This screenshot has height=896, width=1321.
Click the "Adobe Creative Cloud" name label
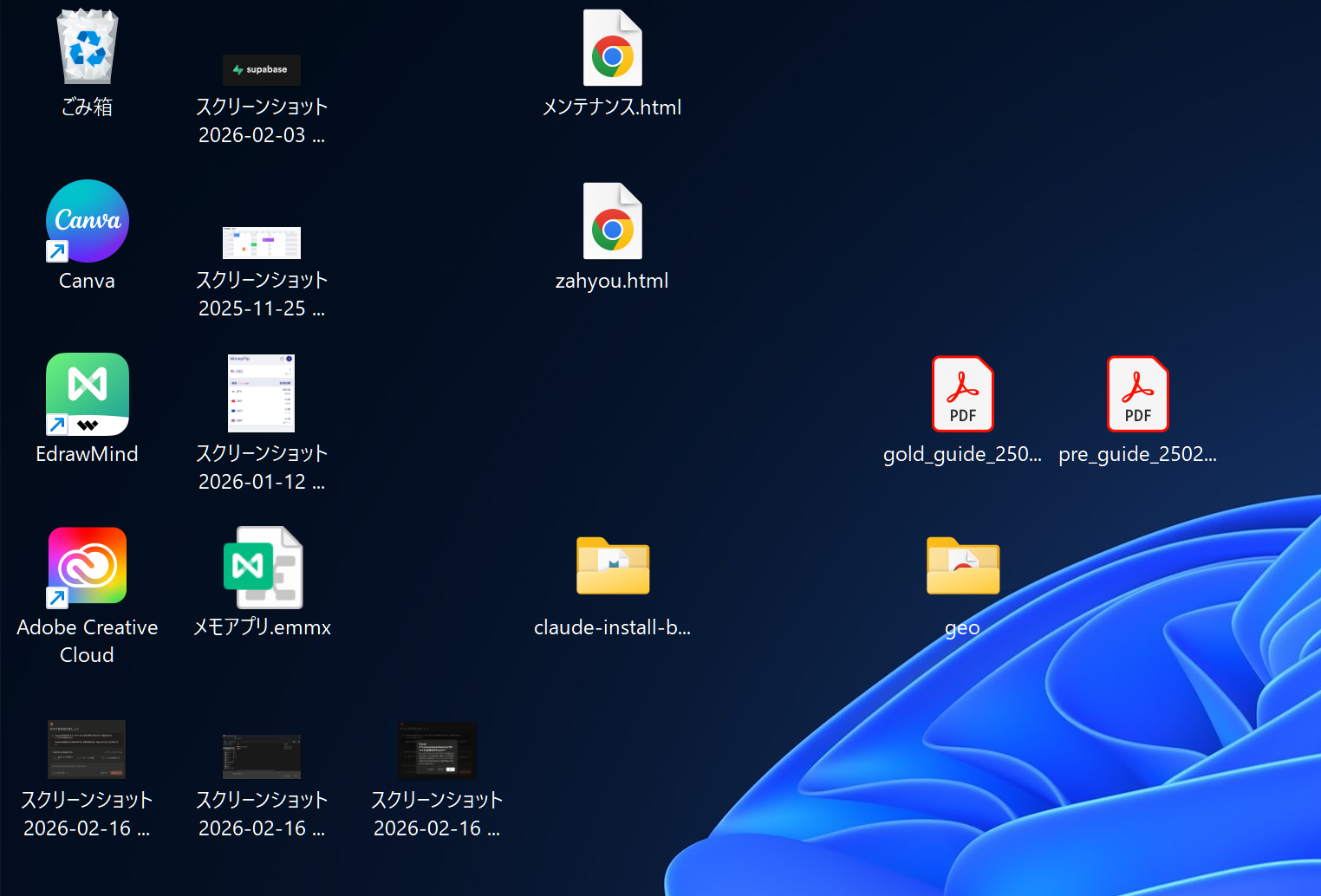87,640
